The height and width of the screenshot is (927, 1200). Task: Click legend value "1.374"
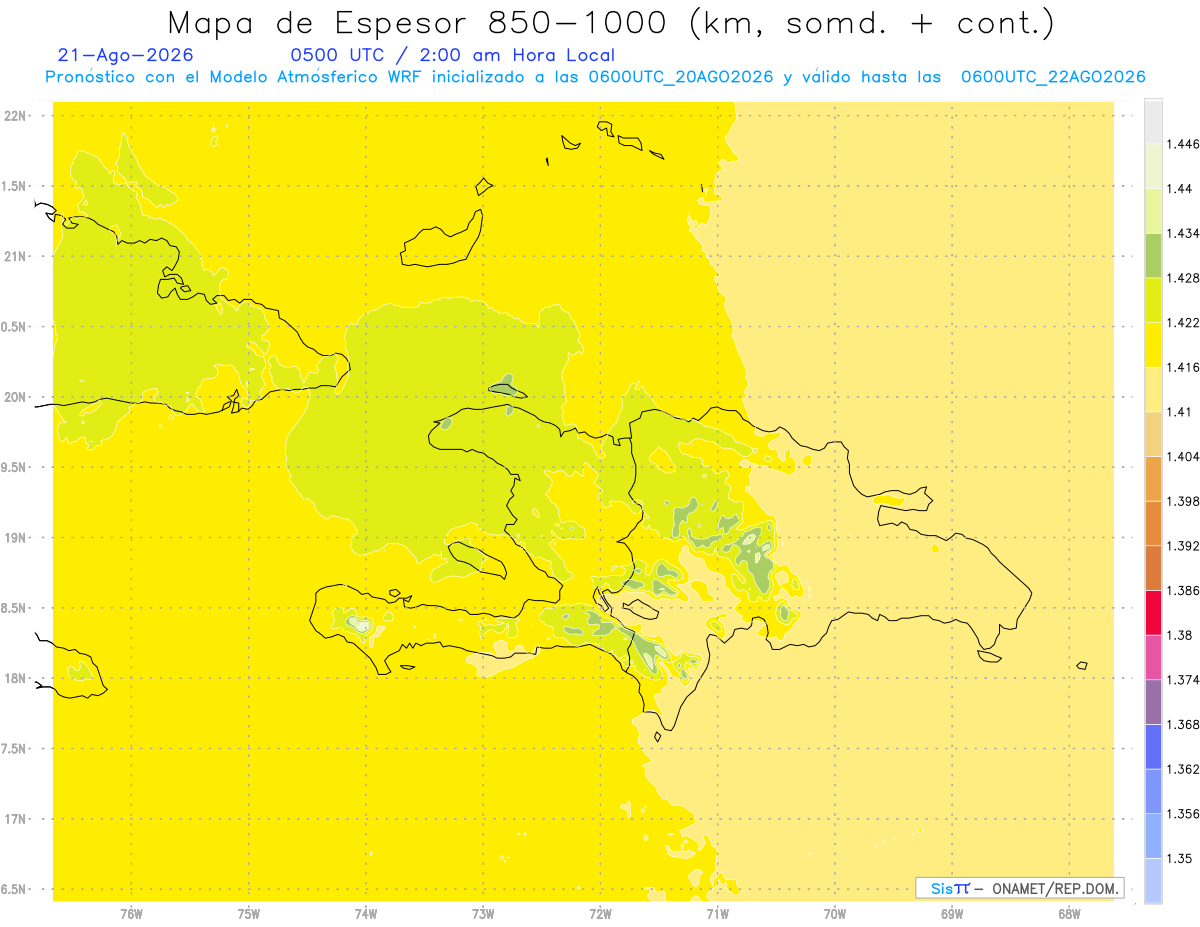tap(1185, 680)
